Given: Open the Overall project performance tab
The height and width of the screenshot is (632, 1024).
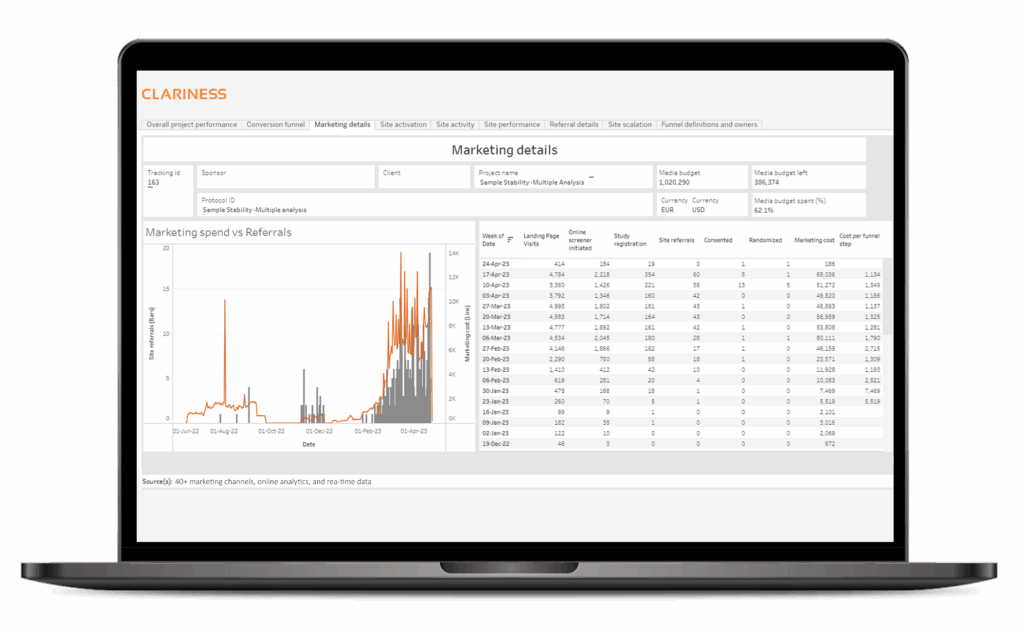Looking at the screenshot, I should coord(191,125).
